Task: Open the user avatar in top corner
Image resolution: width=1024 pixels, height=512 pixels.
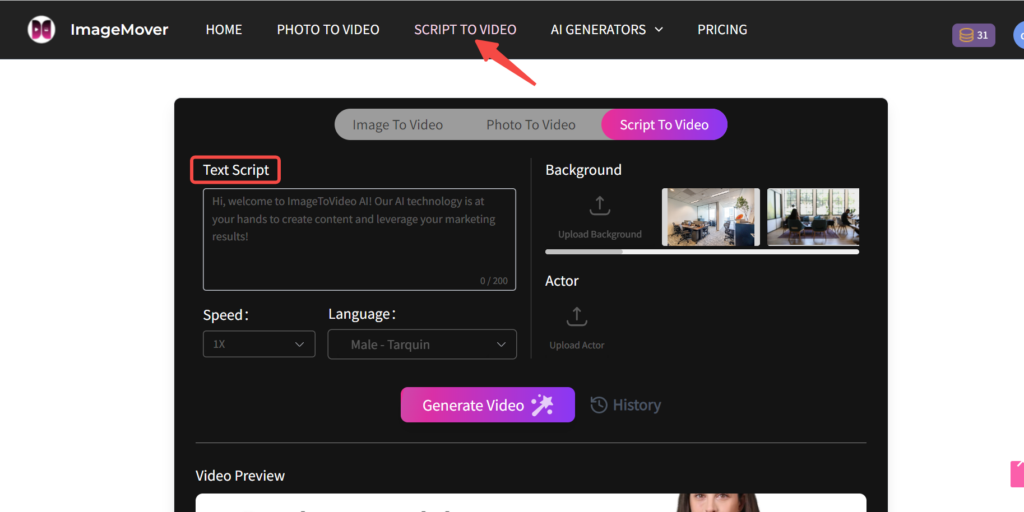Action: click(1019, 35)
